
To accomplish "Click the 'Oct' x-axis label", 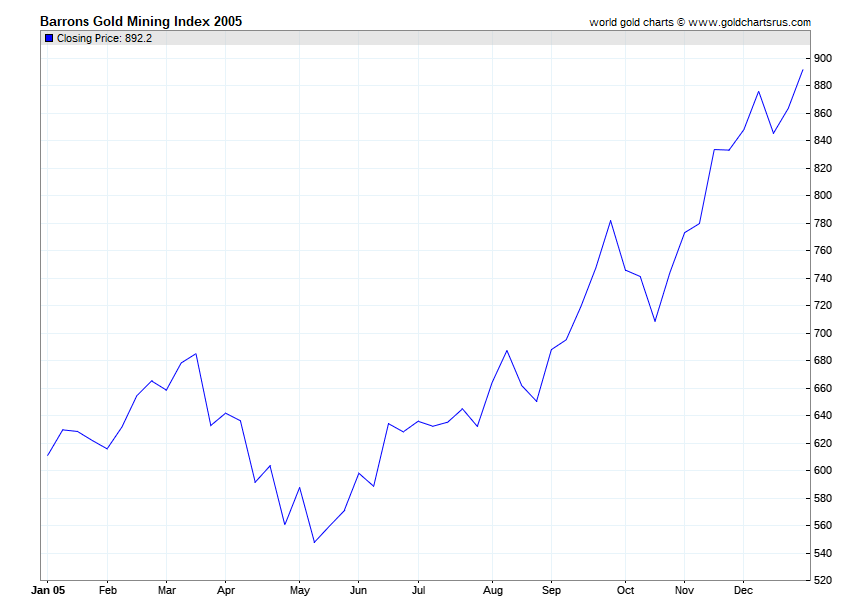I will click(x=625, y=590).
